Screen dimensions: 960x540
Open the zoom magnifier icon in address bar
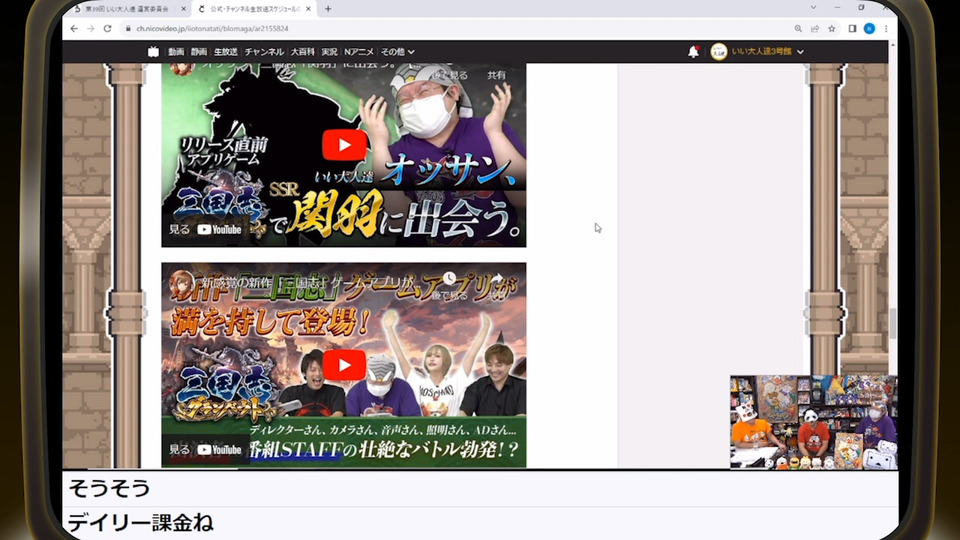coord(798,29)
